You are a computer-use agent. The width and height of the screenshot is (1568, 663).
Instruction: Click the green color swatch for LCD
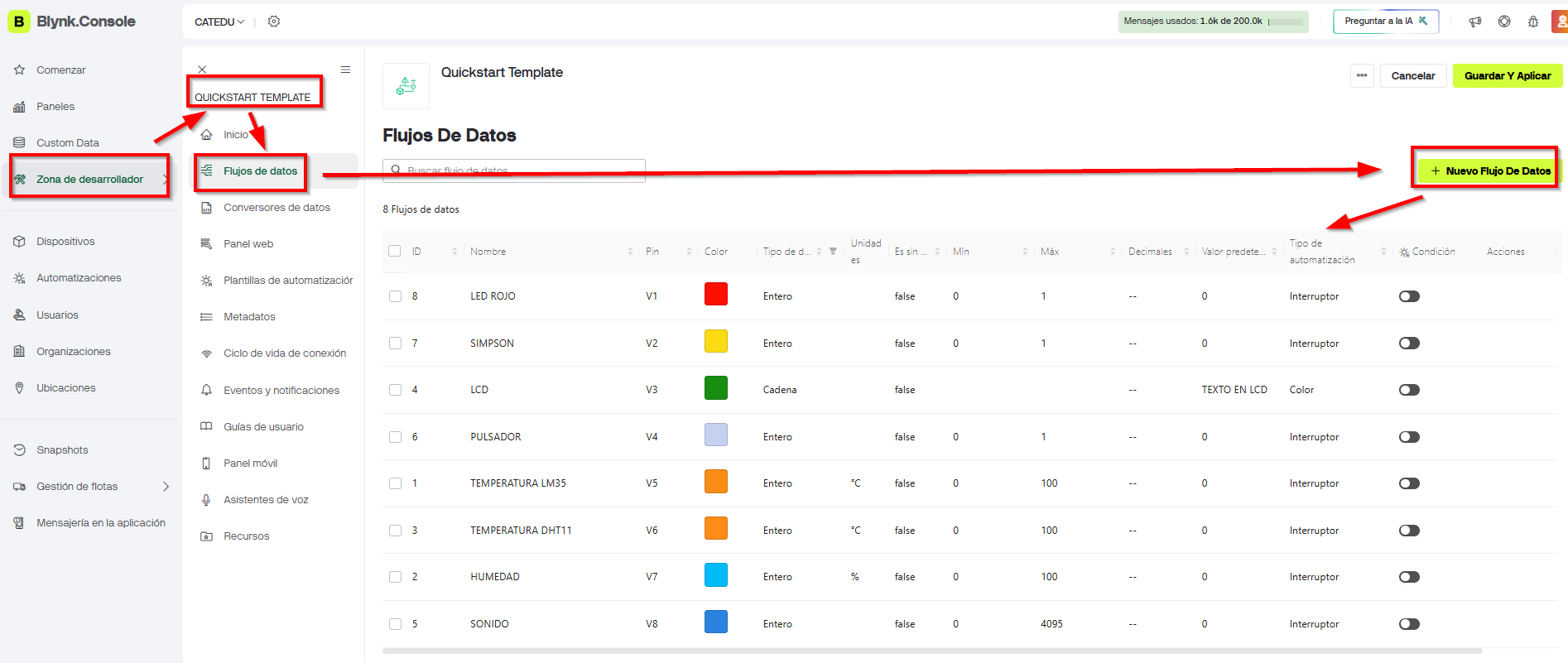click(715, 388)
